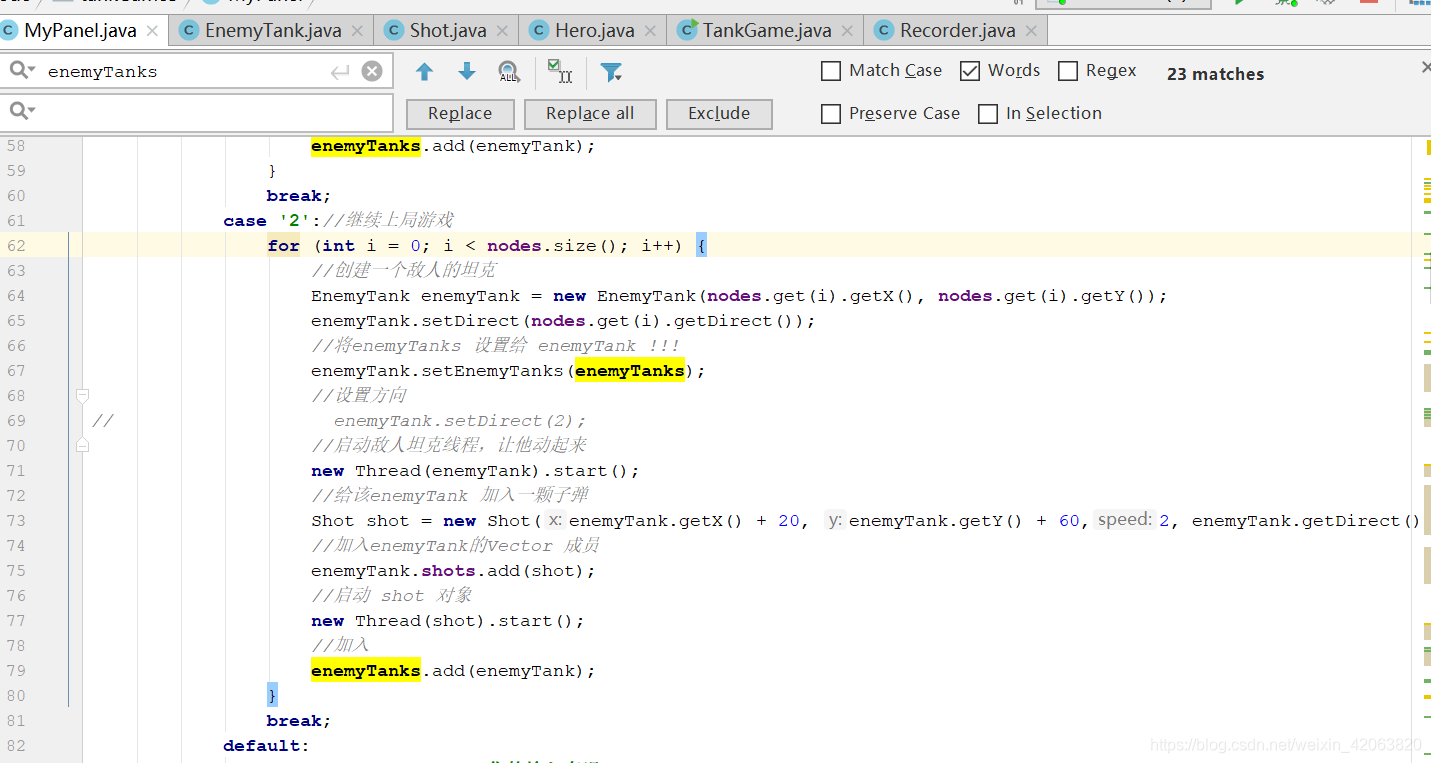The height and width of the screenshot is (763, 1431).
Task: Click the select all occurrences icon
Action: pyautogui.click(x=560, y=72)
